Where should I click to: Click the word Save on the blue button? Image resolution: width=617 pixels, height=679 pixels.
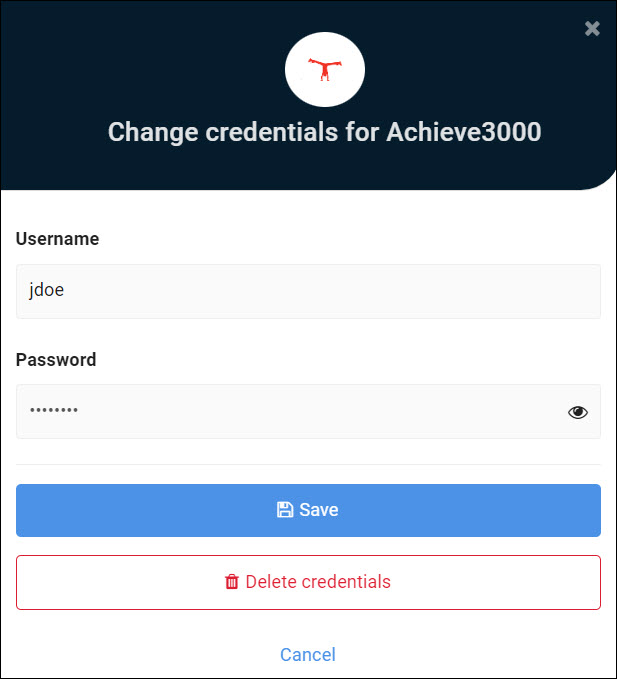click(x=319, y=510)
